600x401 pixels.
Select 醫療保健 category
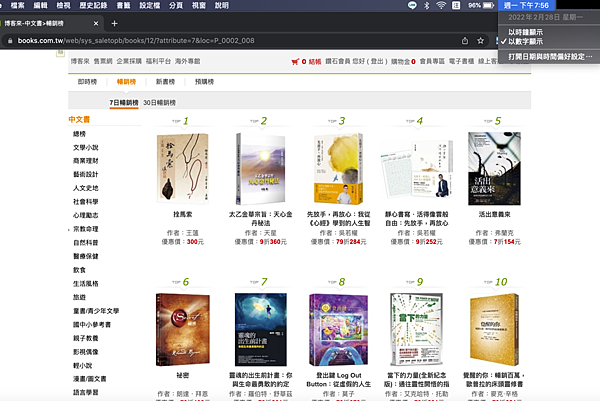coord(86,256)
